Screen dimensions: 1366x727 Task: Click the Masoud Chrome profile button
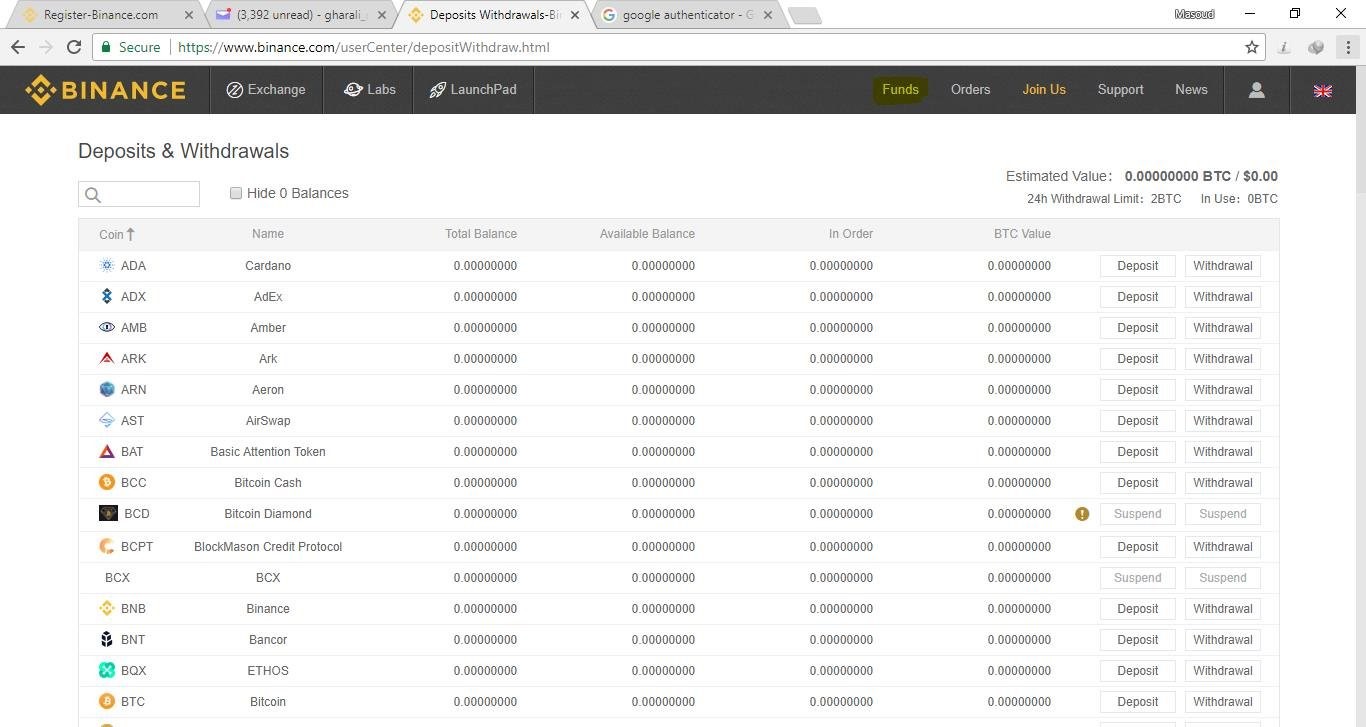(1196, 14)
